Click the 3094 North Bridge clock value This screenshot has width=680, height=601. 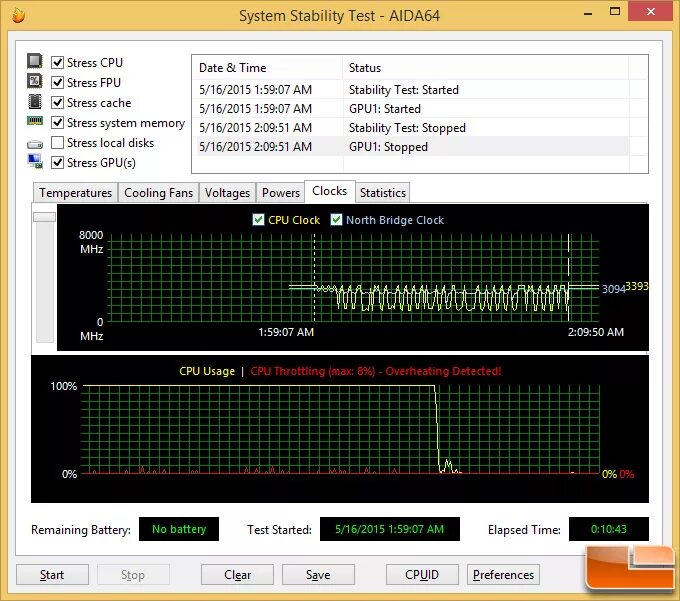[613, 289]
